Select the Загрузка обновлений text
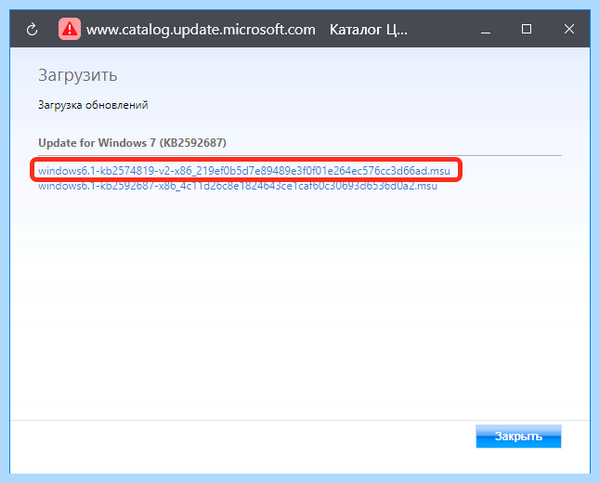Screen dimensions: 600x483 93,105
